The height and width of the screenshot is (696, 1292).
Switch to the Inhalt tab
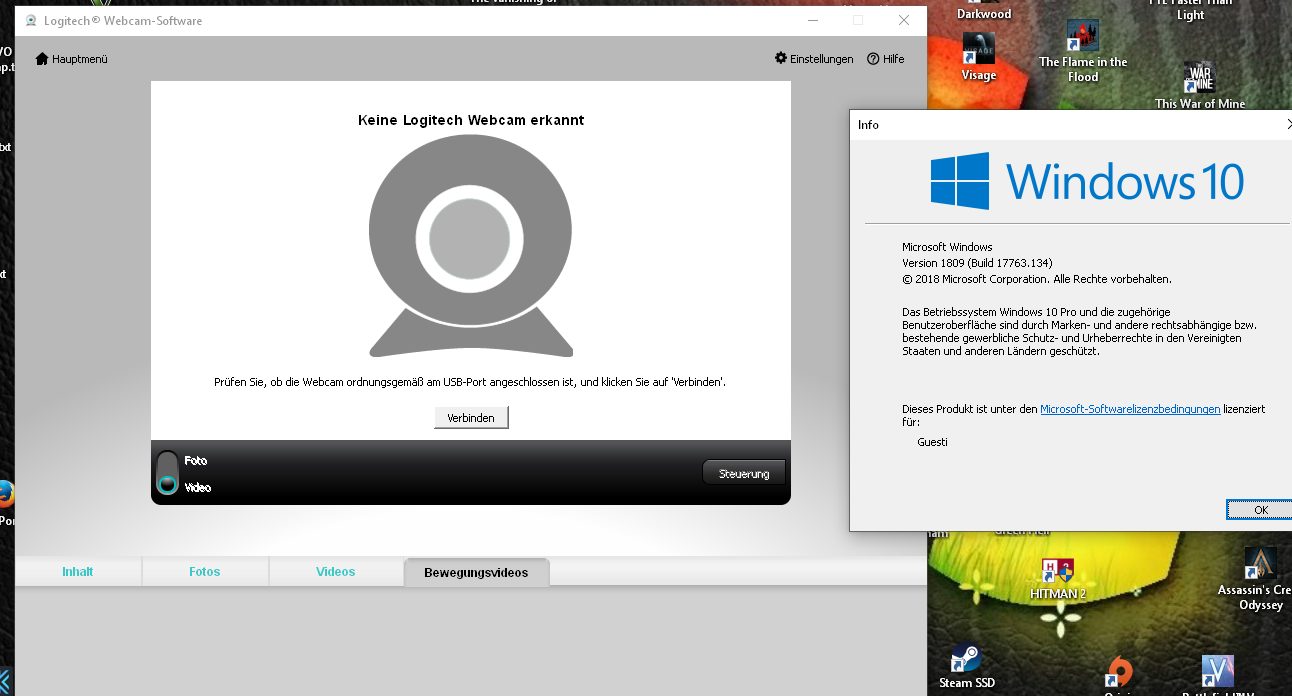pos(78,571)
